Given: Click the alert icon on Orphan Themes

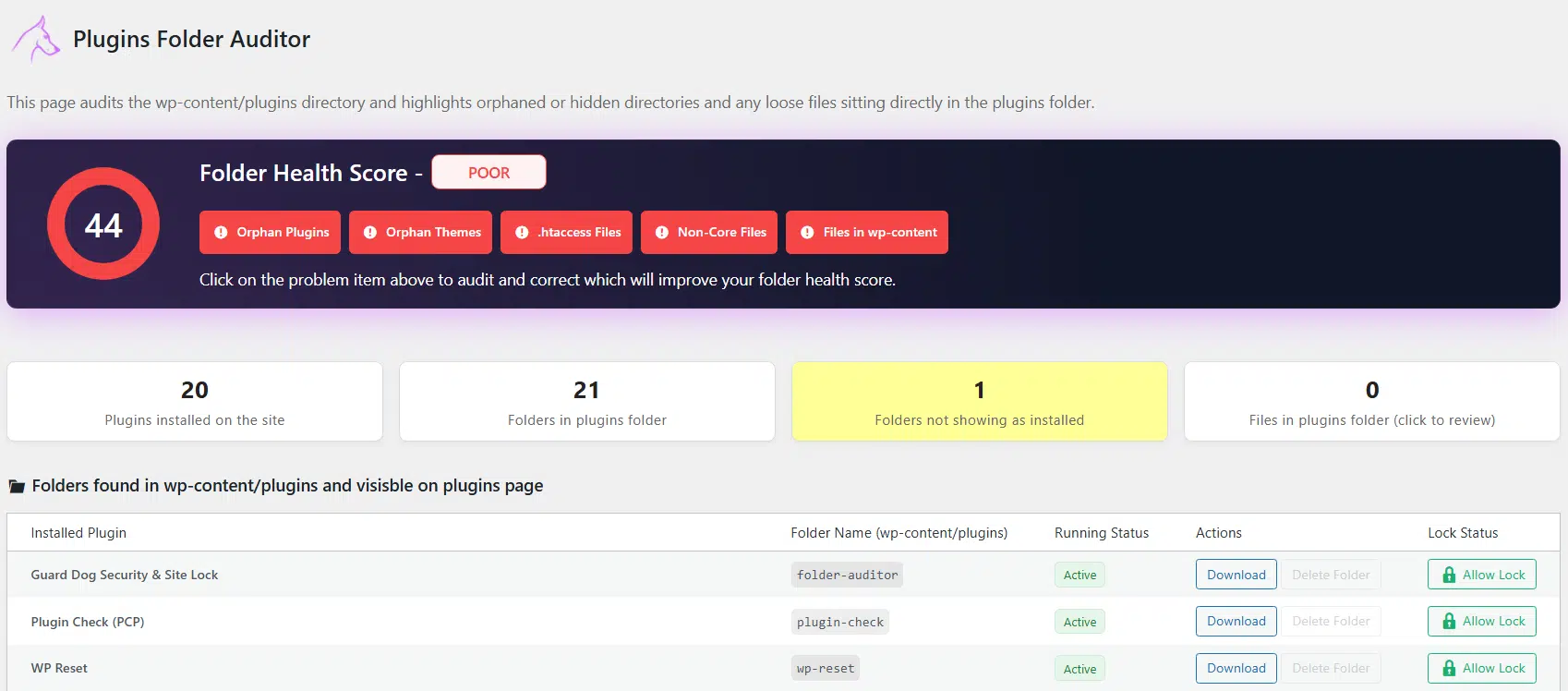Looking at the screenshot, I should [370, 233].
